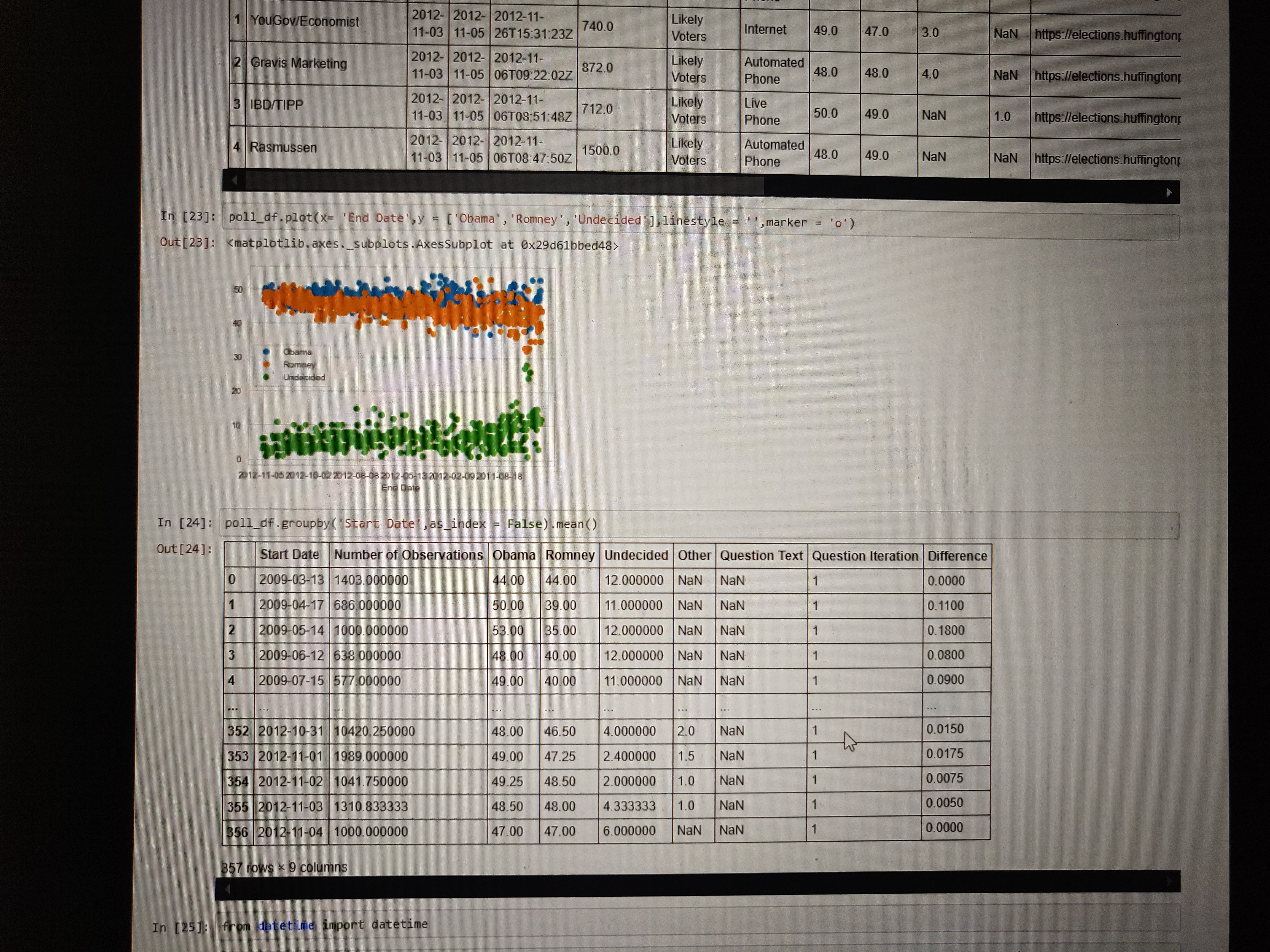1270x952 pixels.
Task: Click the Other column header
Action: click(694, 556)
